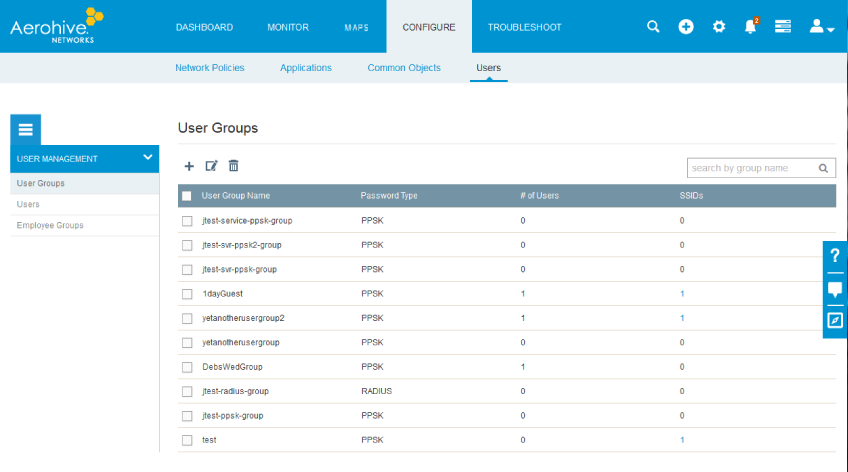Open the Common Objects sub-tab

(x=404, y=68)
